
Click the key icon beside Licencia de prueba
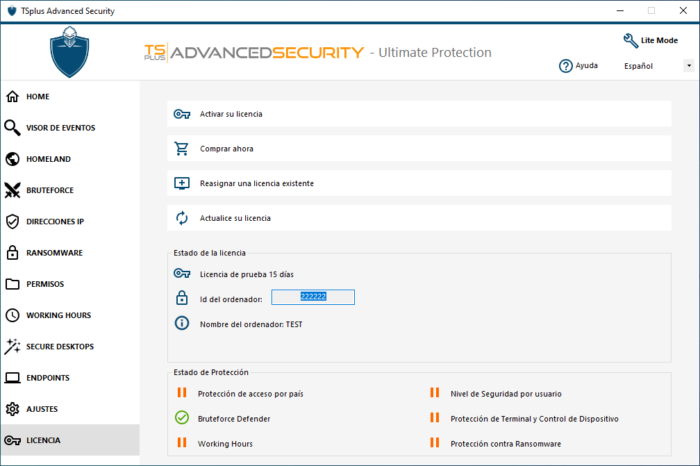click(182, 274)
